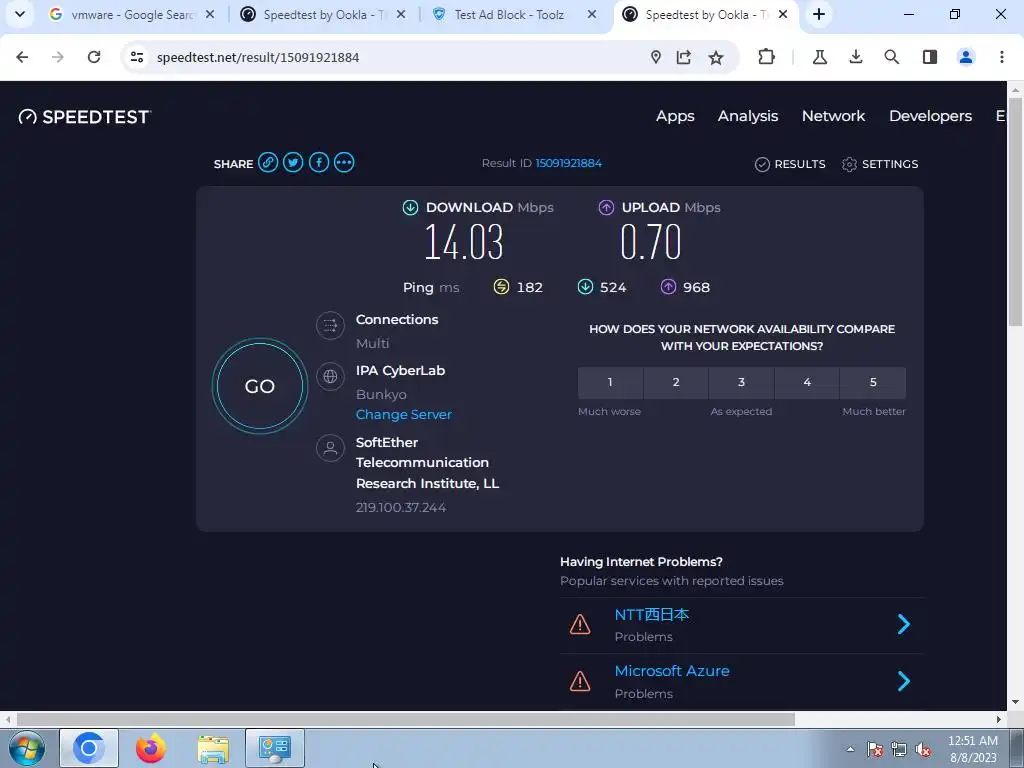Open the Control Panel taskbar icon
The width and height of the screenshot is (1024, 768).
[274, 748]
